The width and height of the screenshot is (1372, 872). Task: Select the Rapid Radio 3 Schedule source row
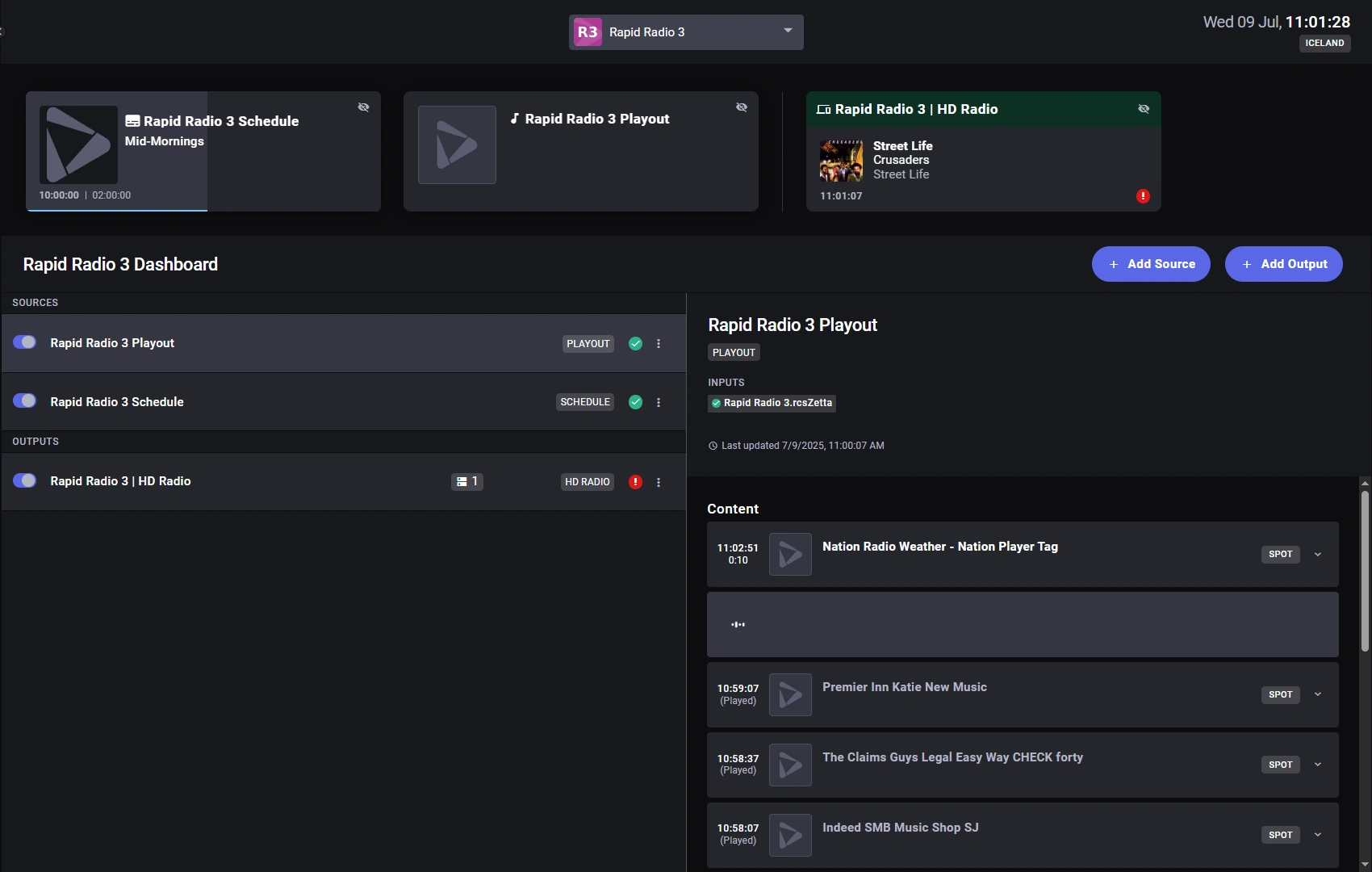coord(344,402)
